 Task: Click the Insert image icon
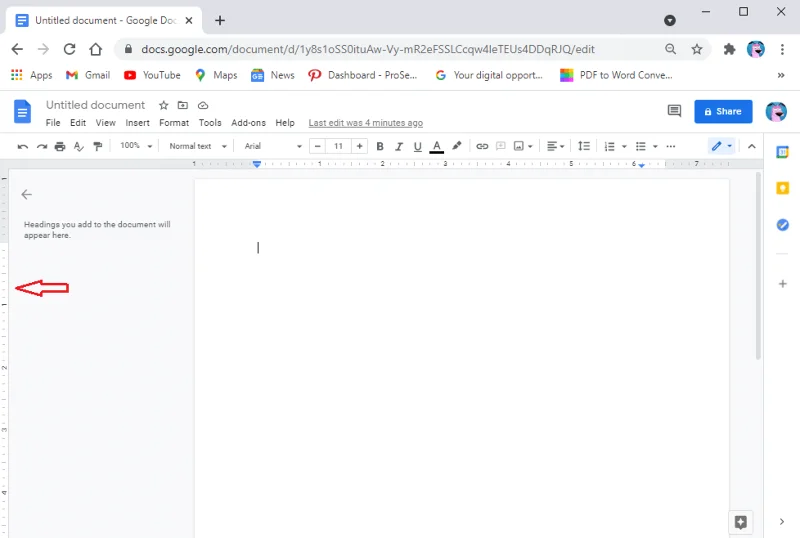[x=519, y=146]
